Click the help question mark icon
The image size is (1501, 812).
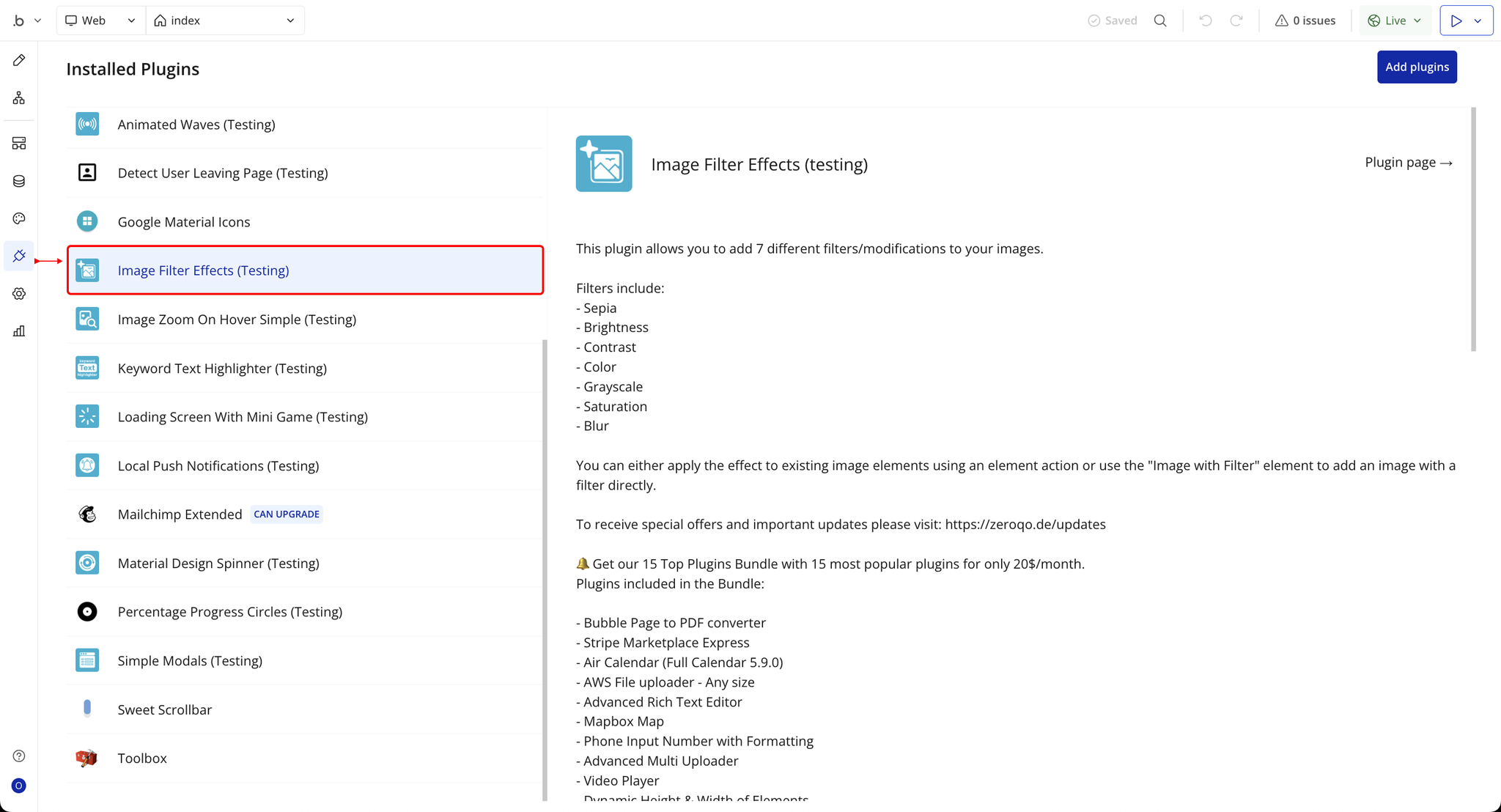tap(19, 756)
